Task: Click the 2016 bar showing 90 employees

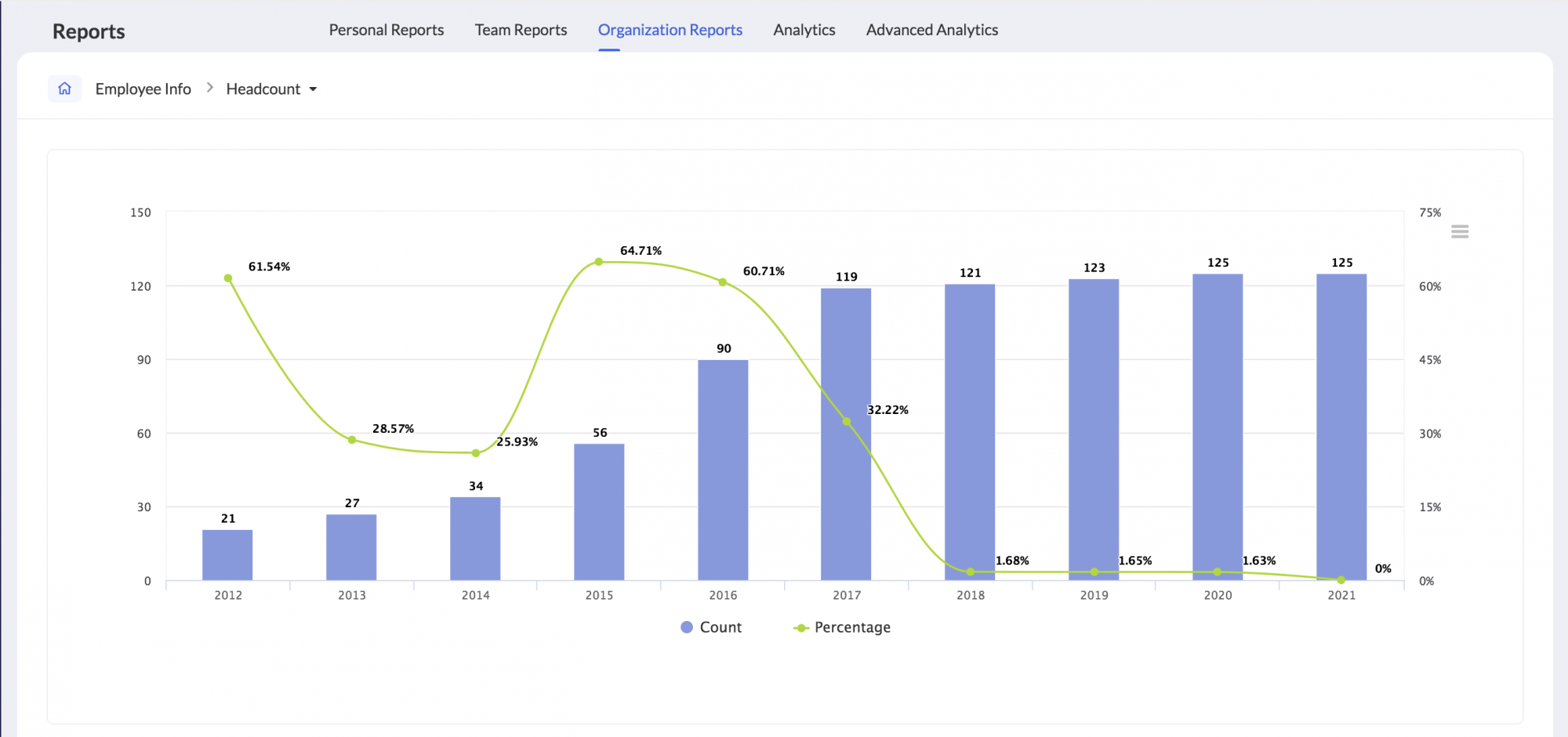Action: point(722,470)
